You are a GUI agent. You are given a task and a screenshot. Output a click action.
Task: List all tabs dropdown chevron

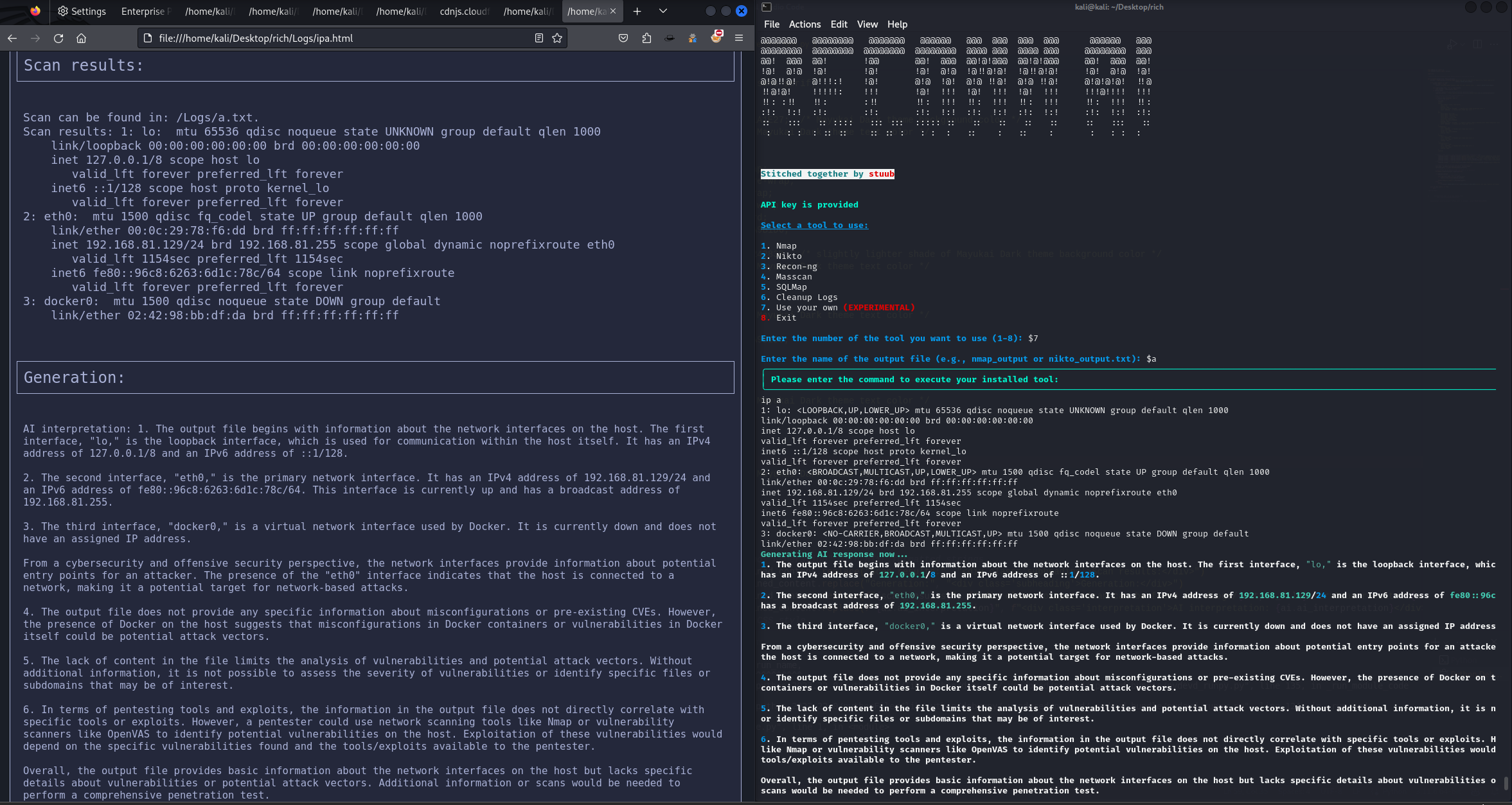coord(663,11)
